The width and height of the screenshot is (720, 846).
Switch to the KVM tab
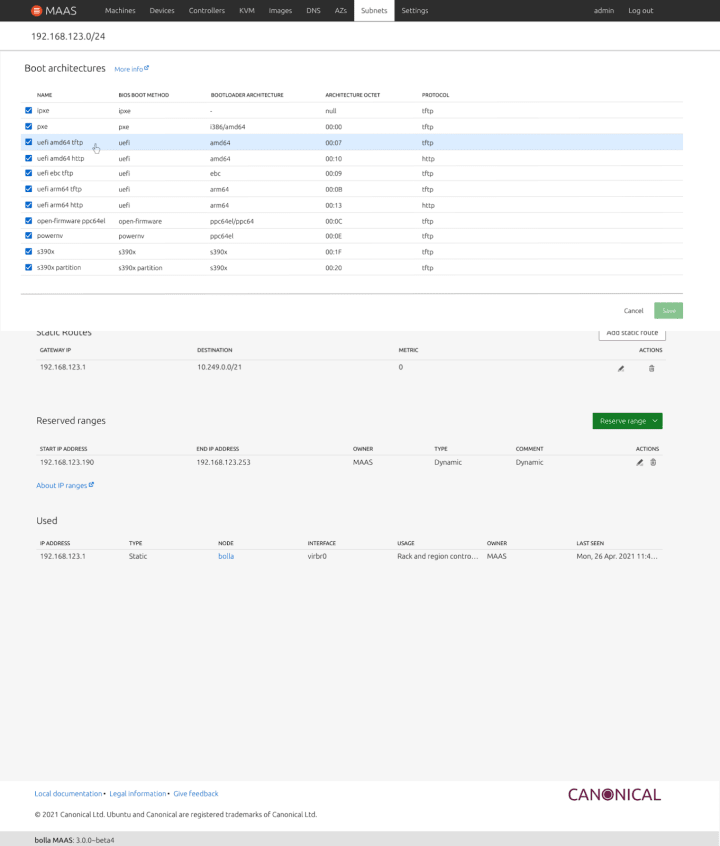pyautogui.click(x=247, y=10)
